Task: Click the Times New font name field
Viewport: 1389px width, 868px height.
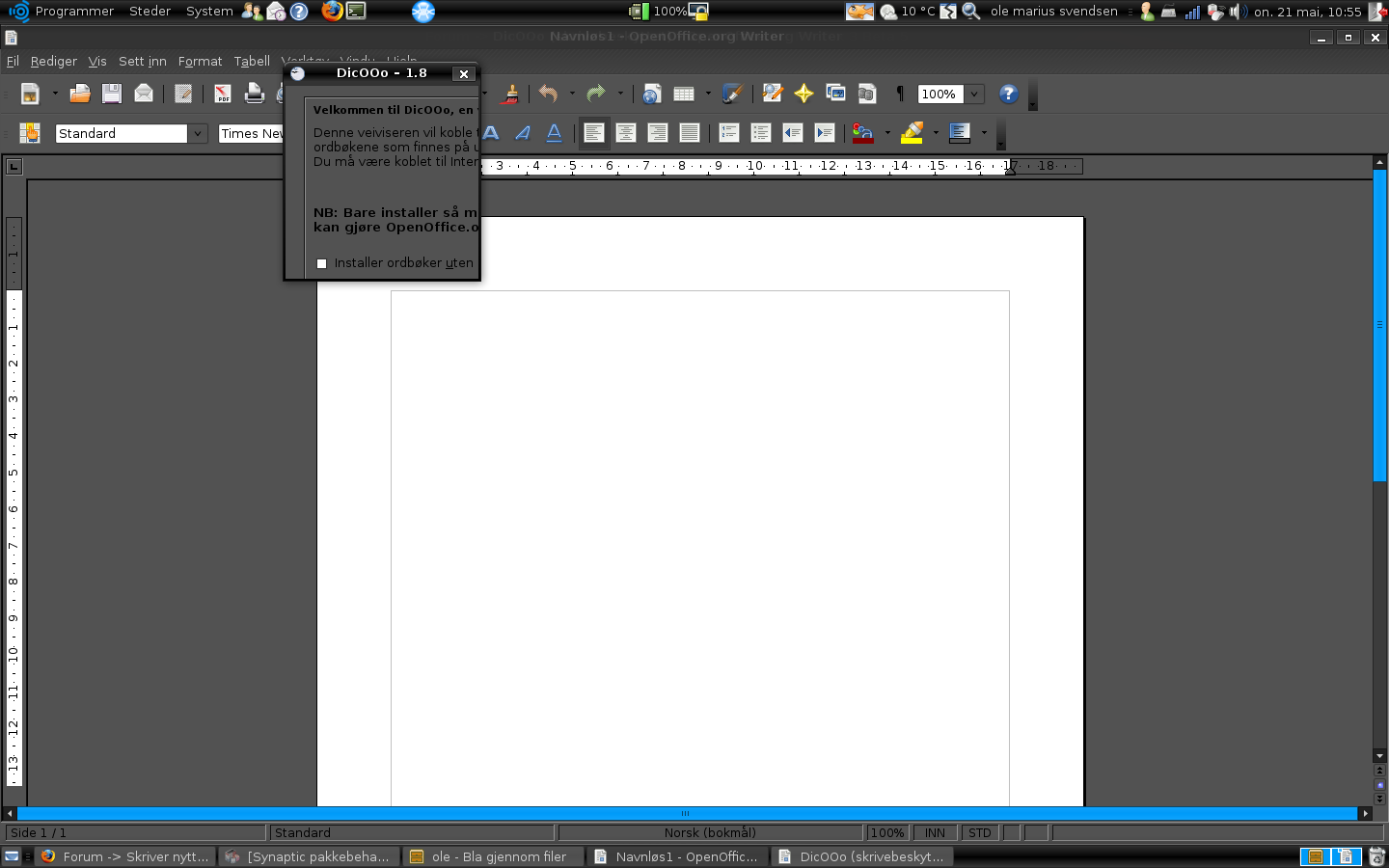Action: click(x=252, y=133)
